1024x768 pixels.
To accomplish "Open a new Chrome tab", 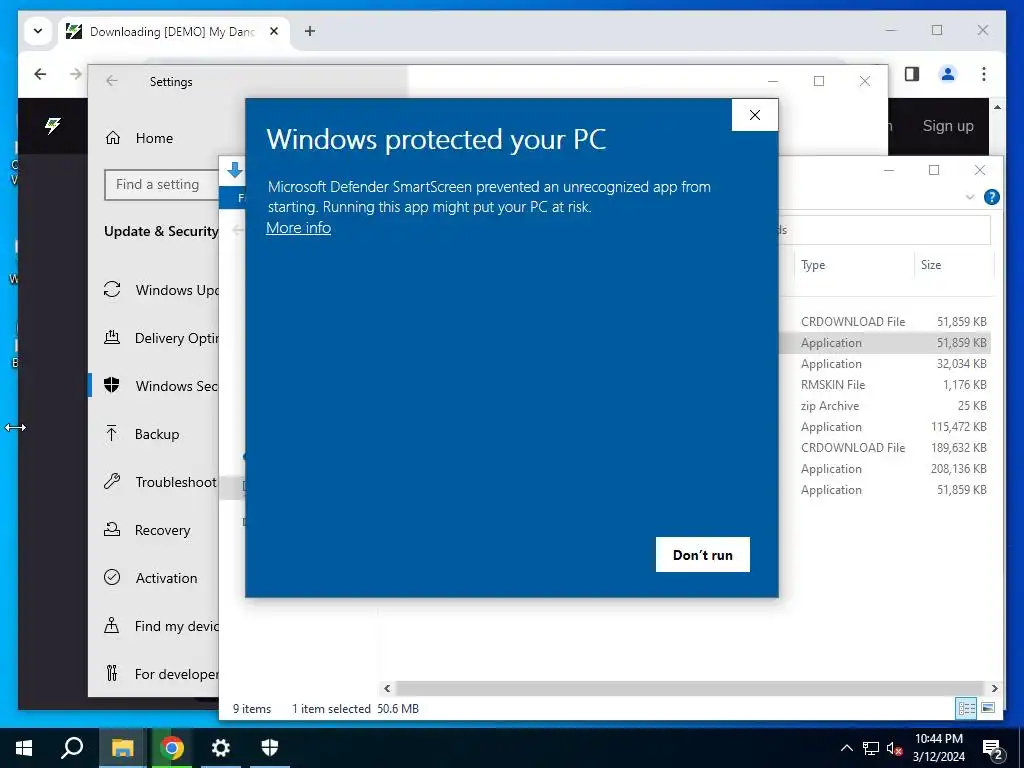I will (310, 31).
